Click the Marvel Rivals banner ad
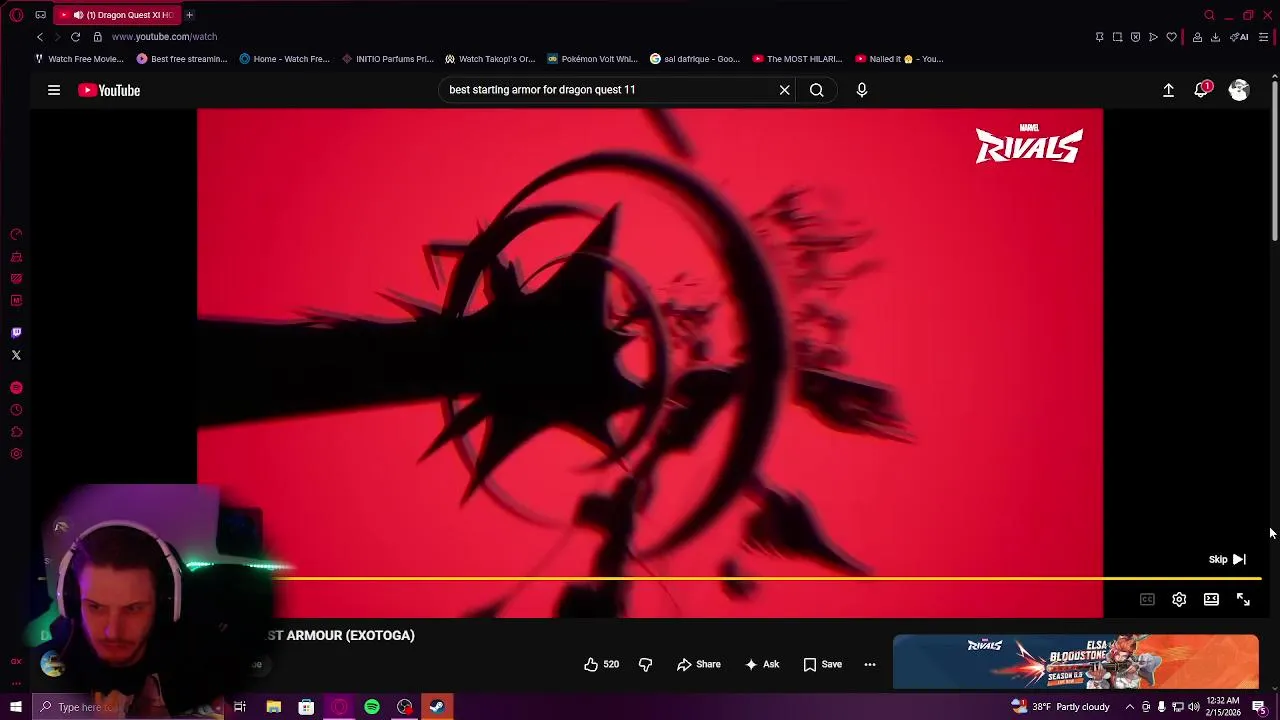Viewport: 1280px width, 720px height. [1076, 661]
